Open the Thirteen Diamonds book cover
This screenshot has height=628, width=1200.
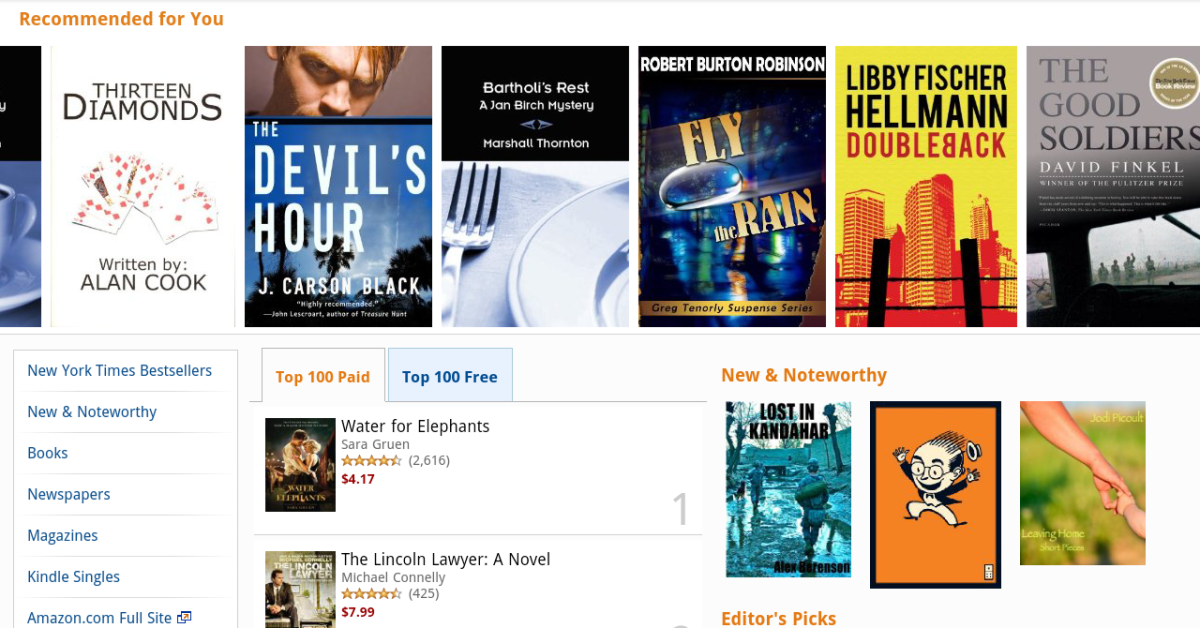pyautogui.click(x=142, y=187)
